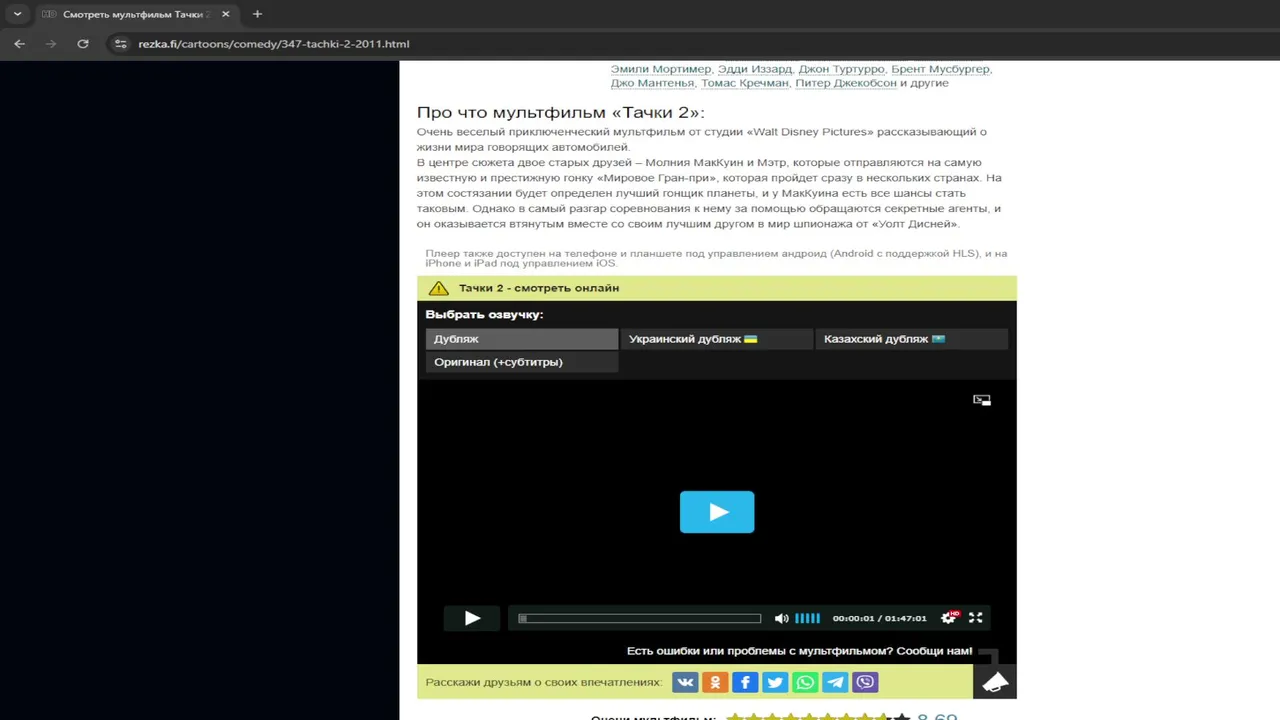
Task: Share via Telegram
Action: click(x=835, y=682)
